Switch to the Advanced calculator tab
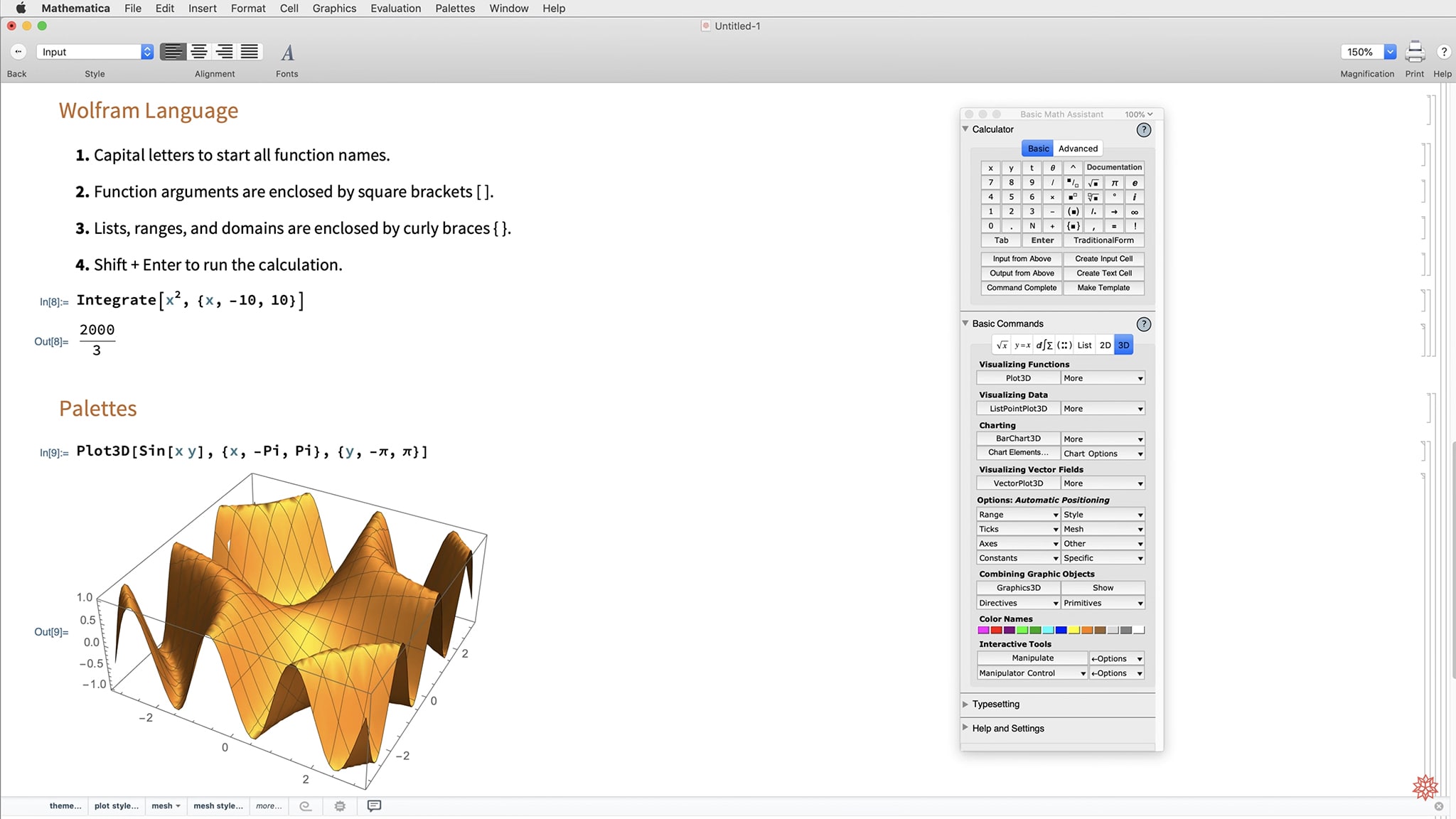Image resolution: width=1456 pixels, height=819 pixels. pyautogui.click(x=1078, y=148)
